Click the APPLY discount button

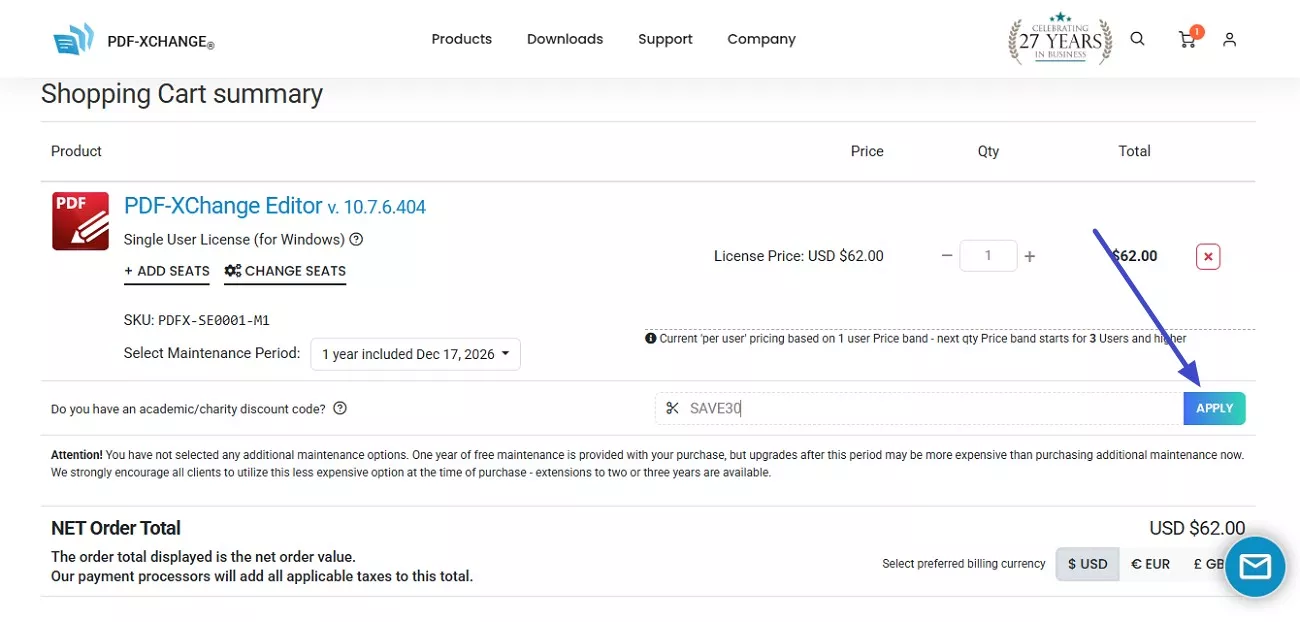pyautogui.click(x=1214, y=408)
